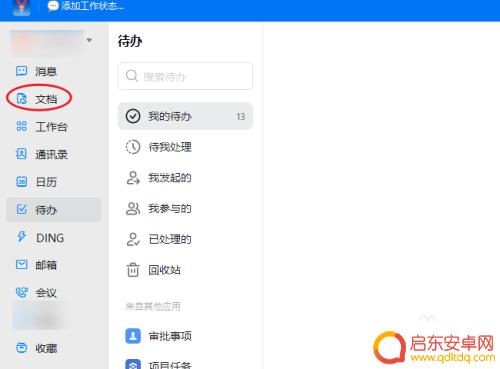Click the 工作台 label in sidebar

click(x=51, y=127)
